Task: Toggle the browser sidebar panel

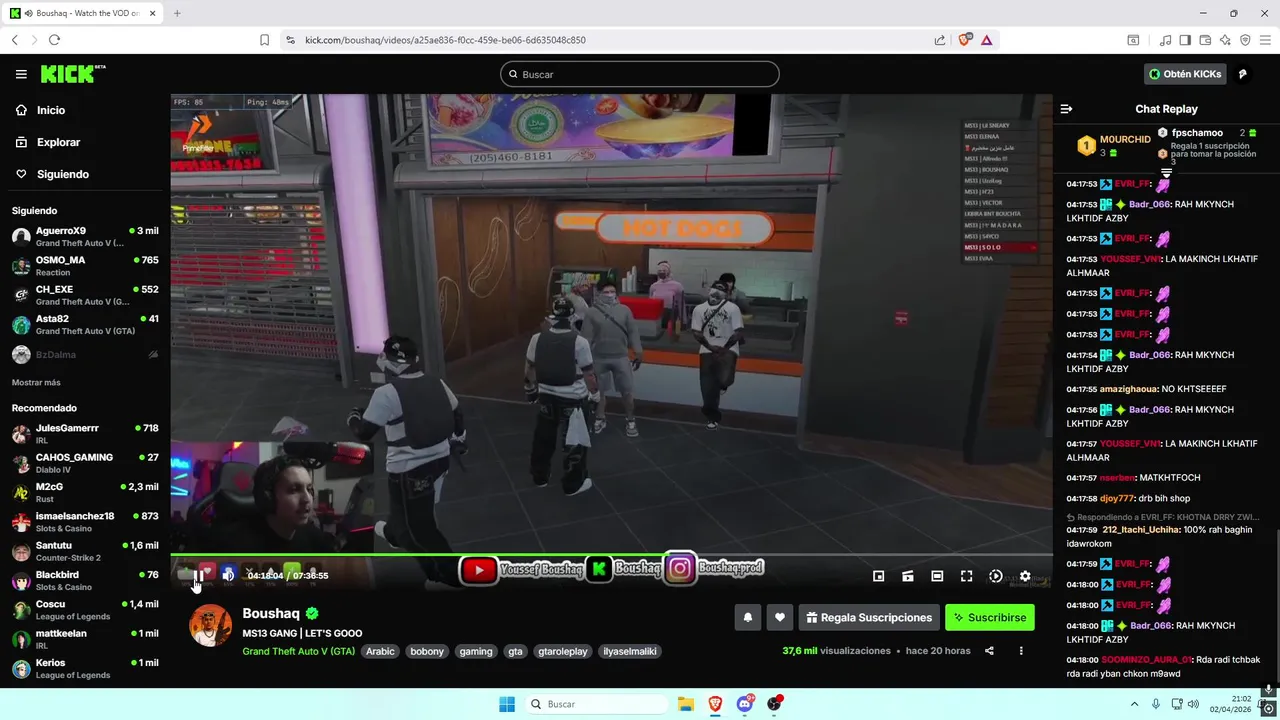Action: tap(1185, 40)
